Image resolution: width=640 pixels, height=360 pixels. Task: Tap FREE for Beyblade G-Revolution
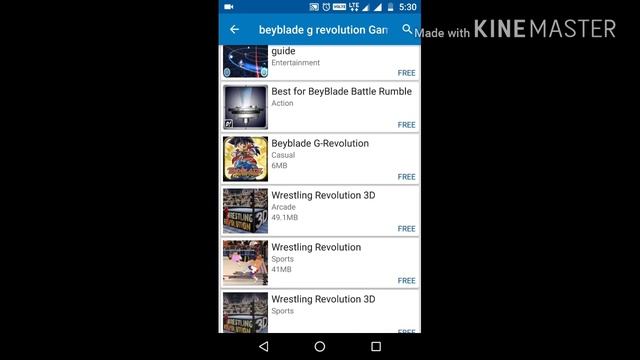coord(406,177)
